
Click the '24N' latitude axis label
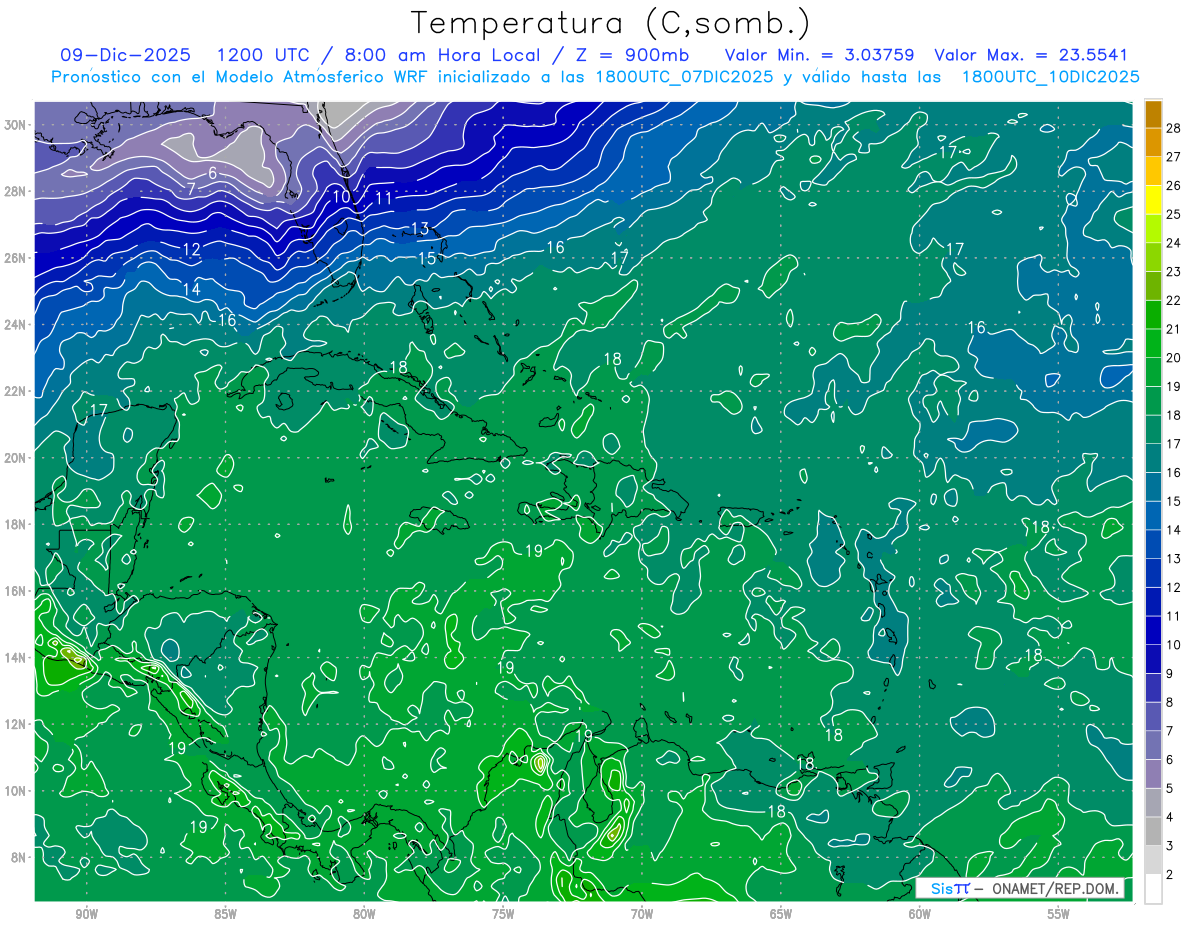click(x=16, y=325)
